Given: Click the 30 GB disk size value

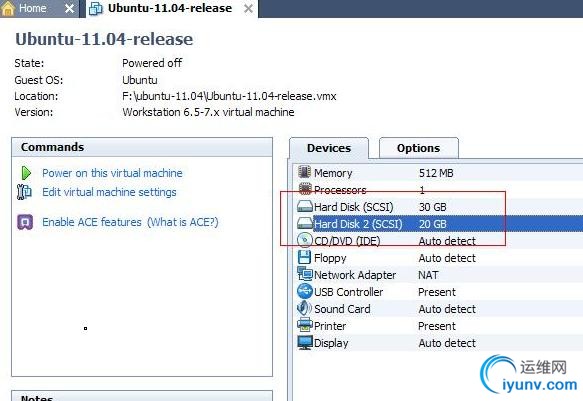Looking at the screenshot, I should (433, 207).
